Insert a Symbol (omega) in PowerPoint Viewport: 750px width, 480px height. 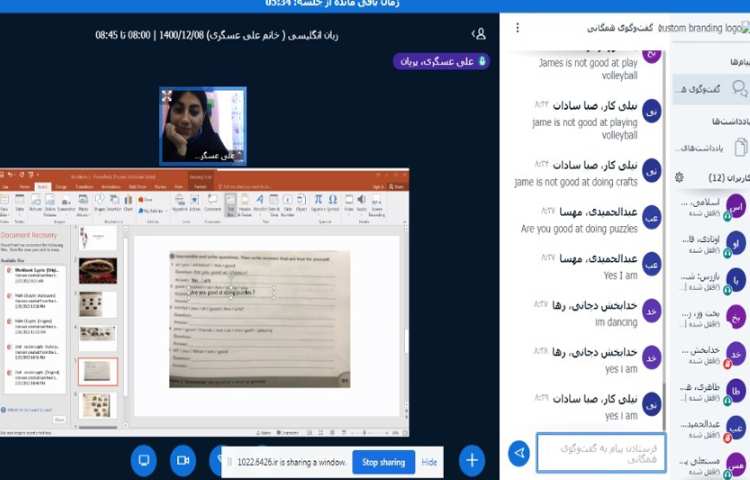[332, 203]
